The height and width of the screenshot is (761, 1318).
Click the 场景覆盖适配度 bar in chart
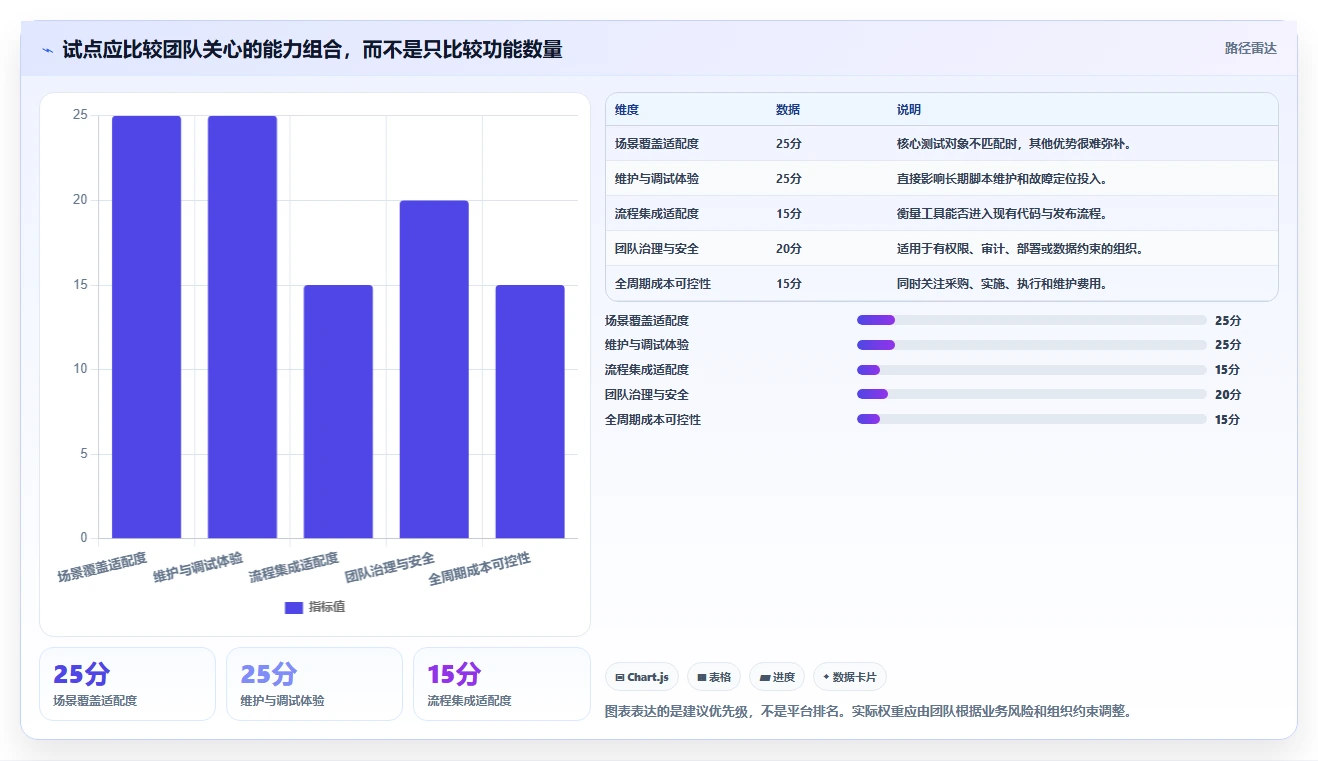146,327
